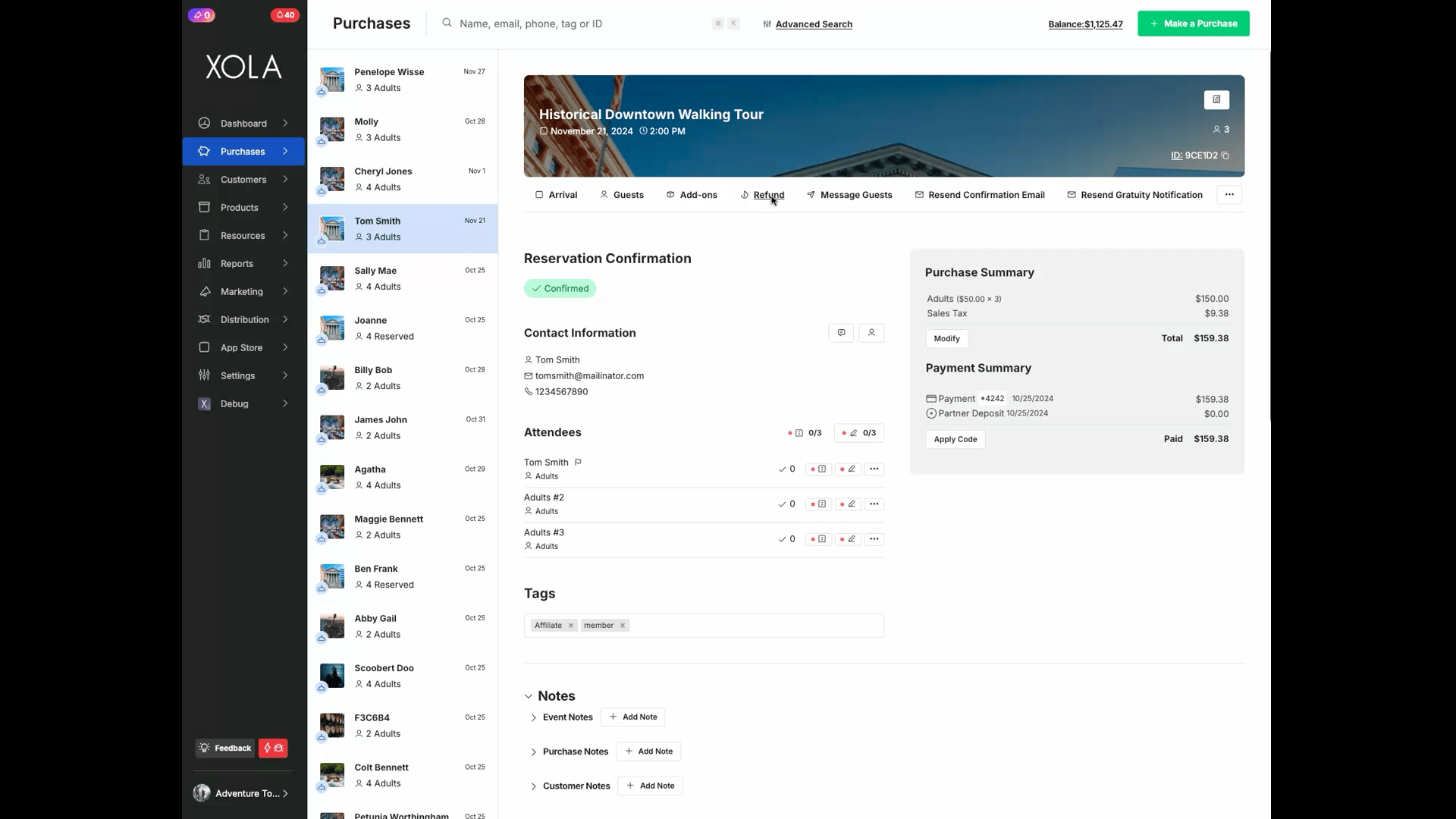Select Penelope Wisse purchase in list
This screenshot has height=819, width=1456.
point(403,80)
